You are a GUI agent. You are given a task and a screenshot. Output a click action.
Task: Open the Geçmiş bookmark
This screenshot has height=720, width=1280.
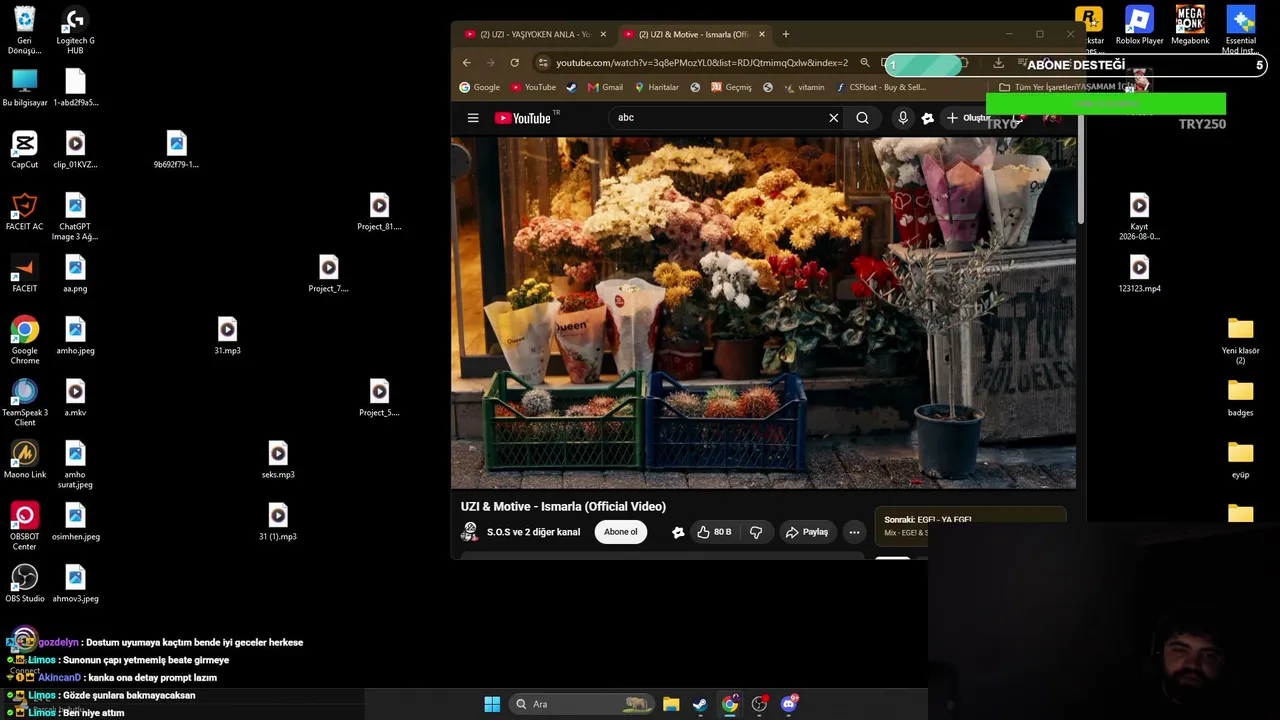coord(731,87)
